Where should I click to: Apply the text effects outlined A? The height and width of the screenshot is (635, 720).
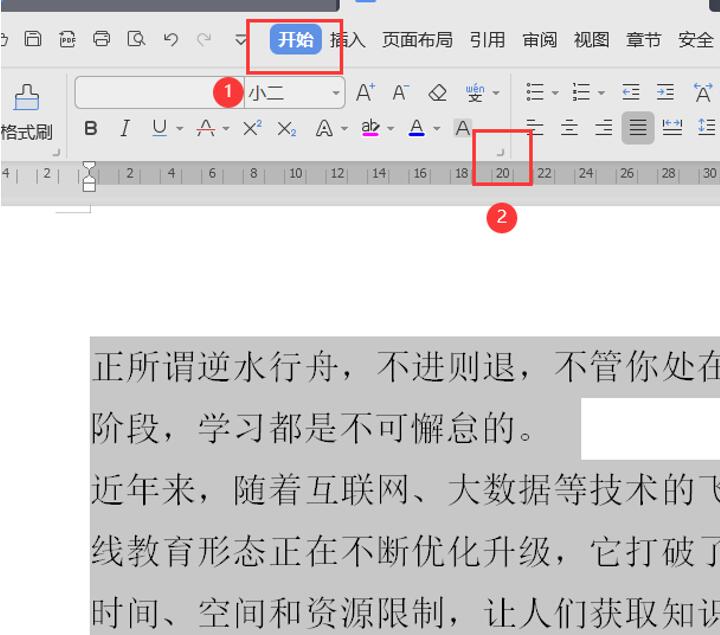tap(324, 128)
